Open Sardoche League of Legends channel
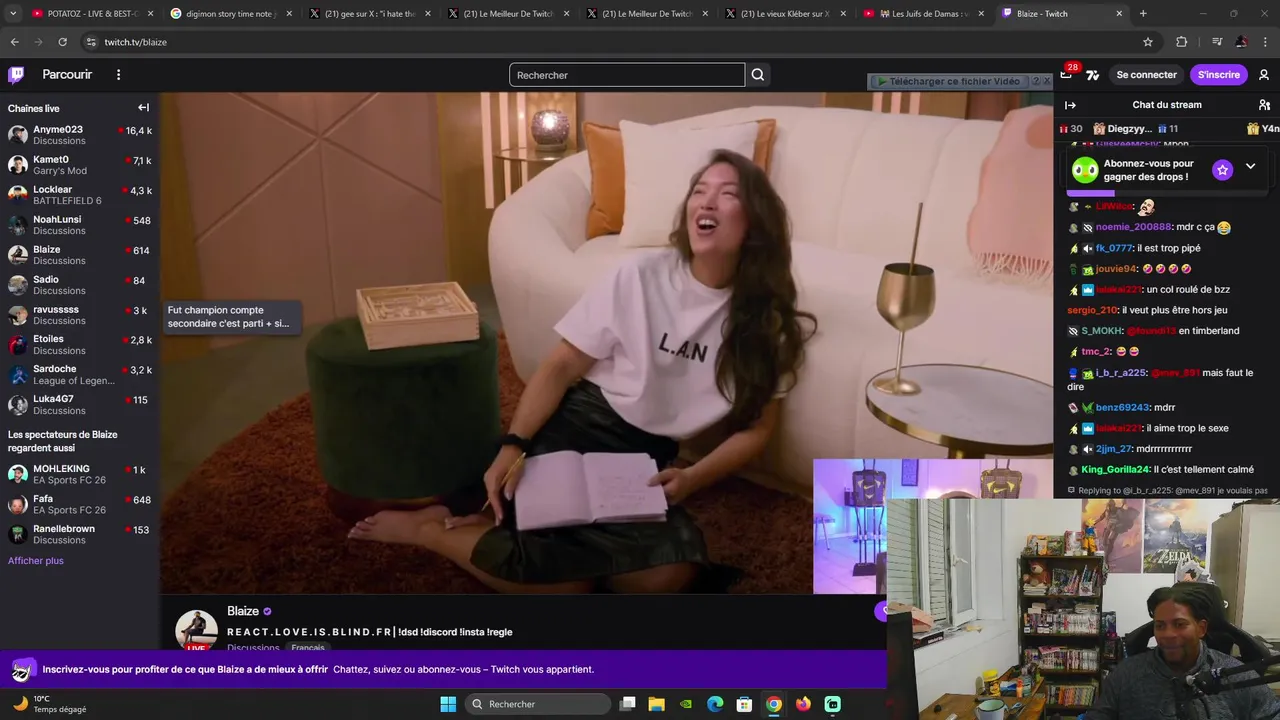Screen dimensions: 1280x720 coord(80,375)
